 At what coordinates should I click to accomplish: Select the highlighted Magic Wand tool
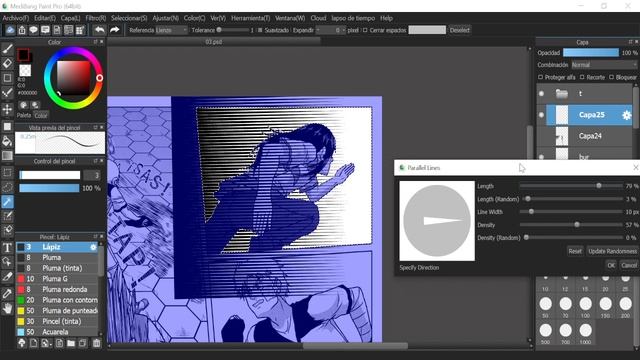7,202
